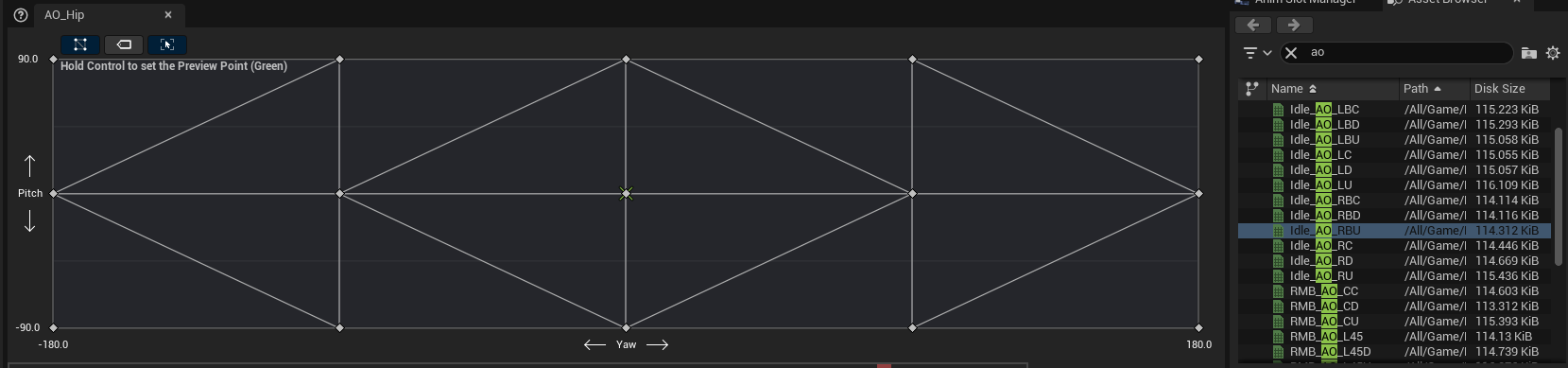Open asset browser settings gear
Screen dimensions: 1568x368
coord(1553,53)
